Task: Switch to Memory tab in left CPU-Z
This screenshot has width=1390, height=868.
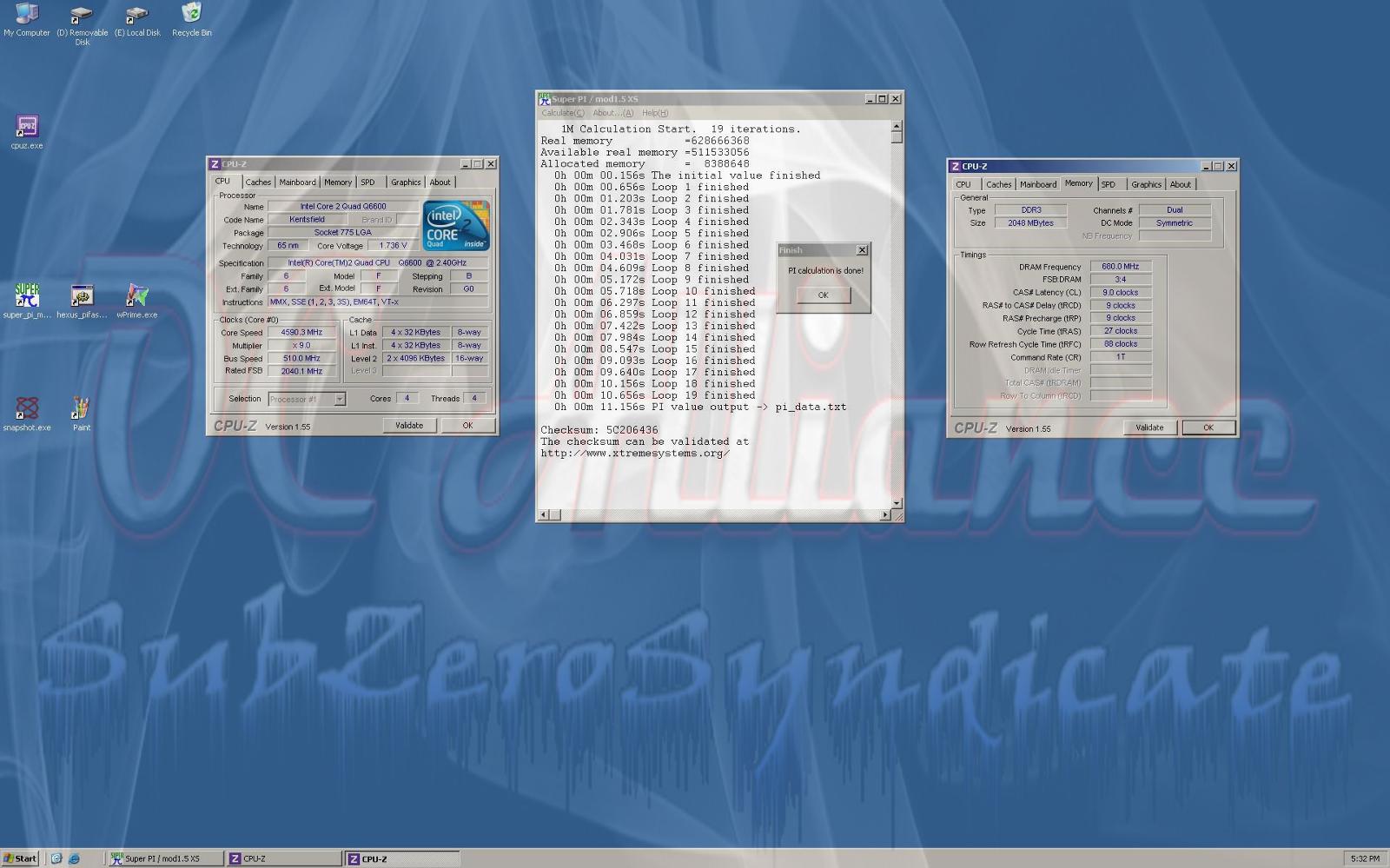Action: [338, 182]
